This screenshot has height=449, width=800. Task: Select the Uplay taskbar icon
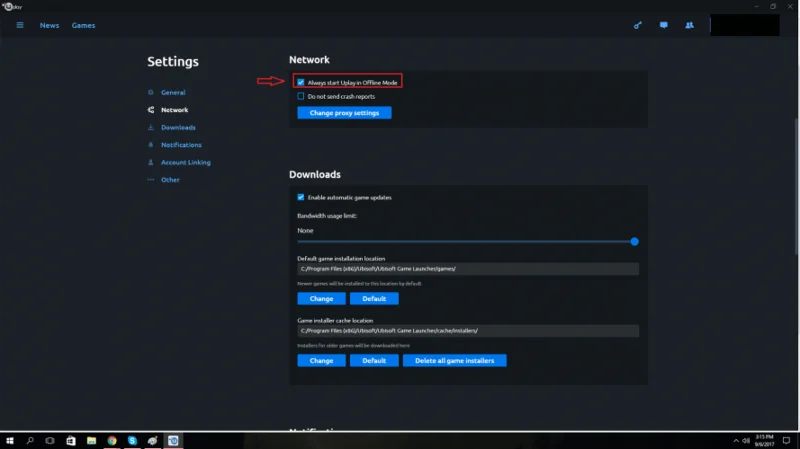coord(173,441)
